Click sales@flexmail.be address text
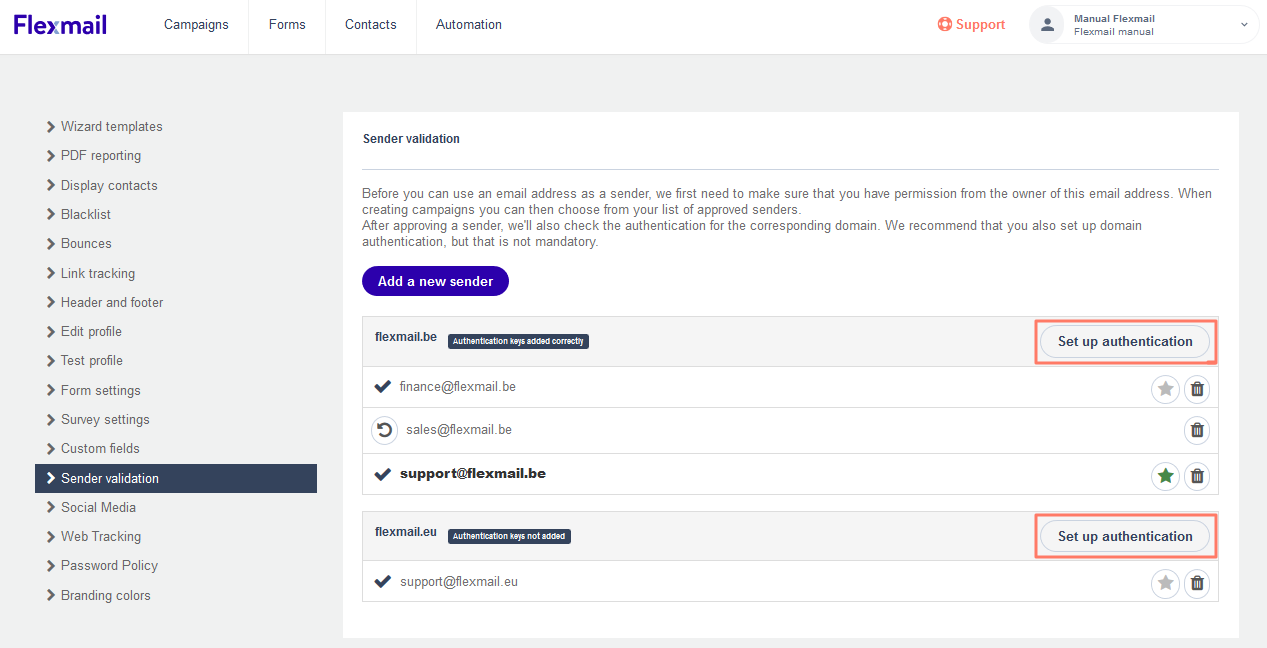 (x=459, y=430)
